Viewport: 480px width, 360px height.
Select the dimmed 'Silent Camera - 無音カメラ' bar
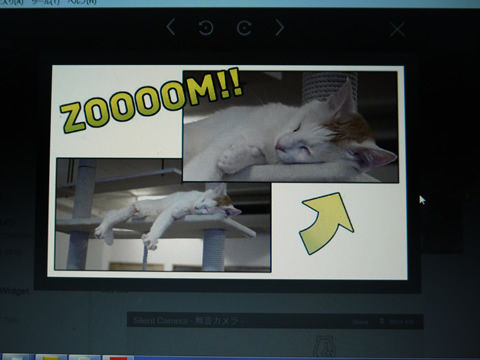click(x=275, y=321)
